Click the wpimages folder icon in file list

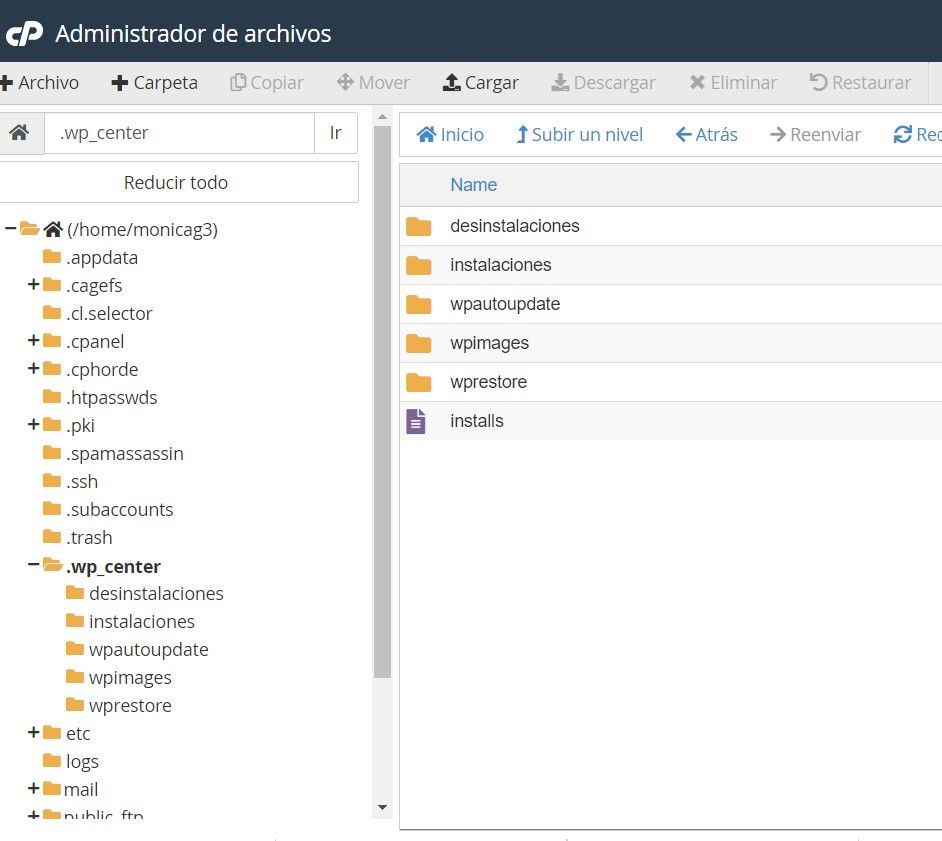418,343
